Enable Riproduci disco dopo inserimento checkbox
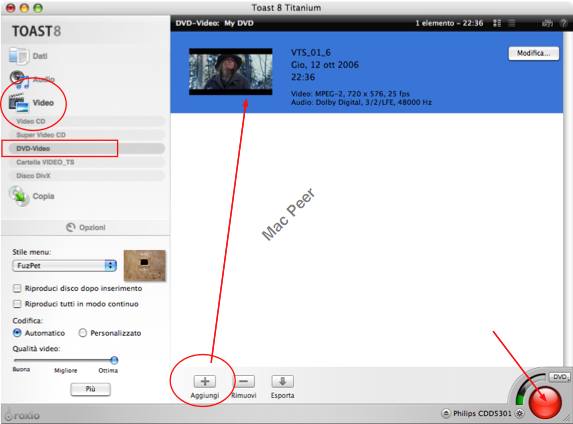 pyautogui.click(x=17, y=288)
